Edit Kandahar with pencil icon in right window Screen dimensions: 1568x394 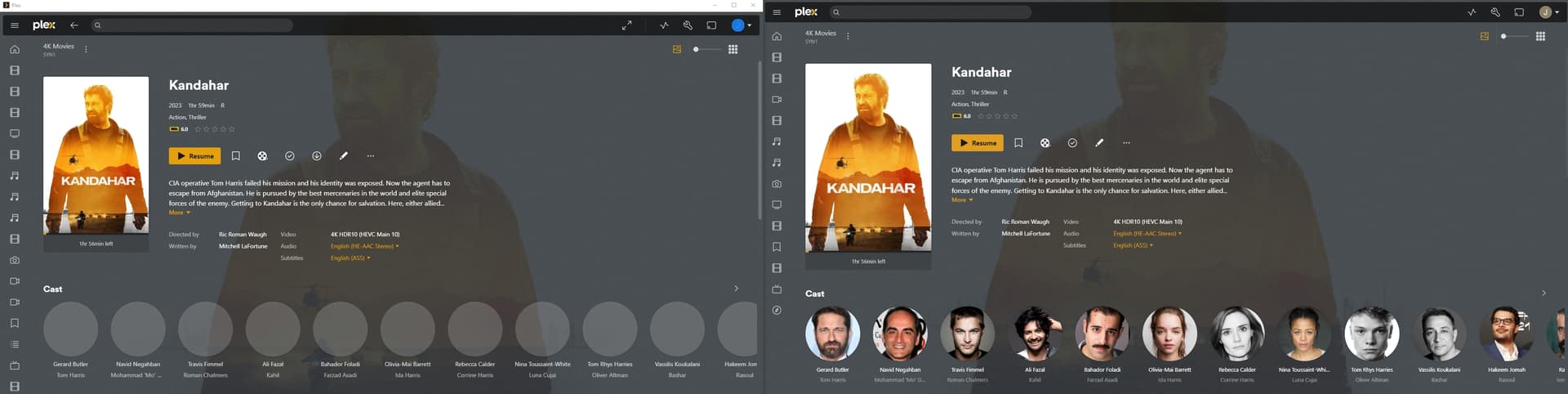(1099, 142)
